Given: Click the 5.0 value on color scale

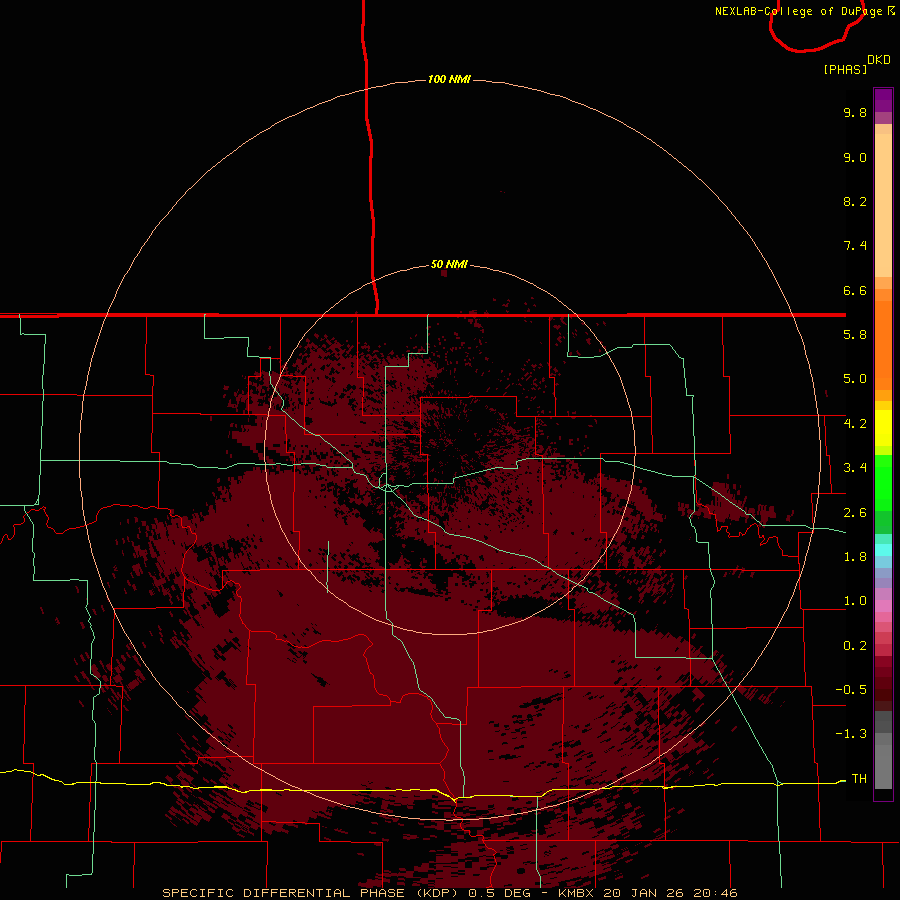Looking at the screenshot, I should pyautogui.click(x=855, y=379).
